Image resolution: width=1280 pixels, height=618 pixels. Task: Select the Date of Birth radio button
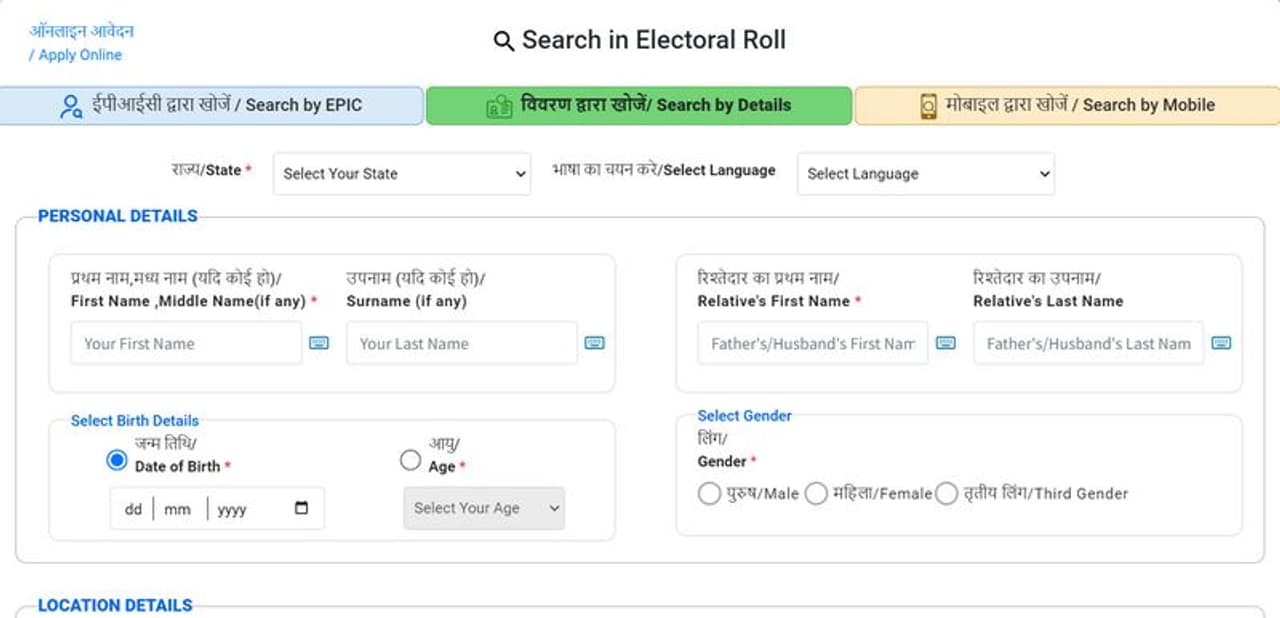(x=117, y=460)
